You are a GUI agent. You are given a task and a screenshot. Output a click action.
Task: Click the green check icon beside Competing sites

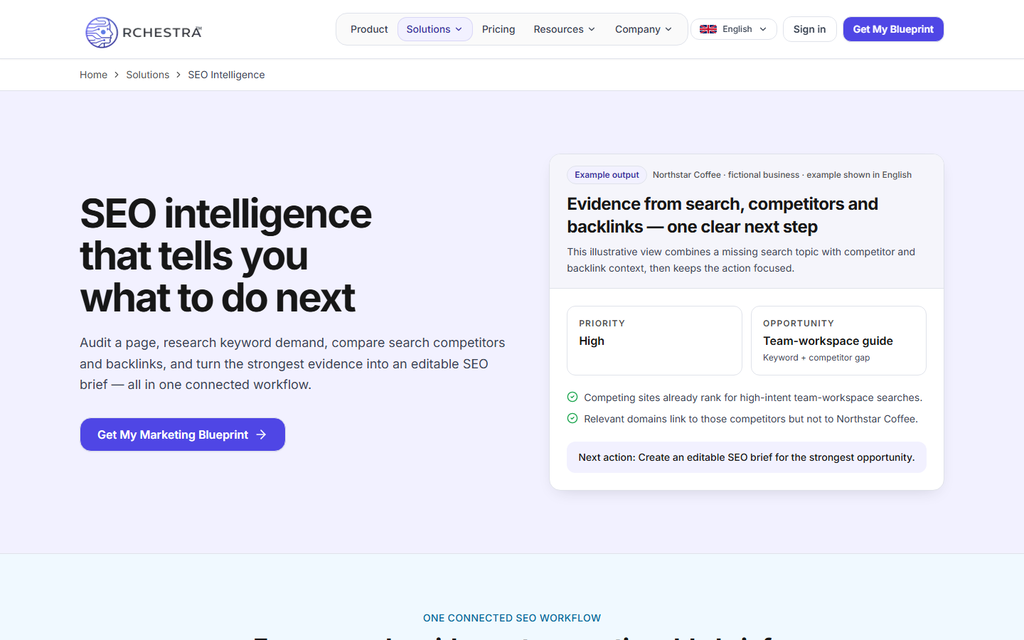[x=572, y=397]
